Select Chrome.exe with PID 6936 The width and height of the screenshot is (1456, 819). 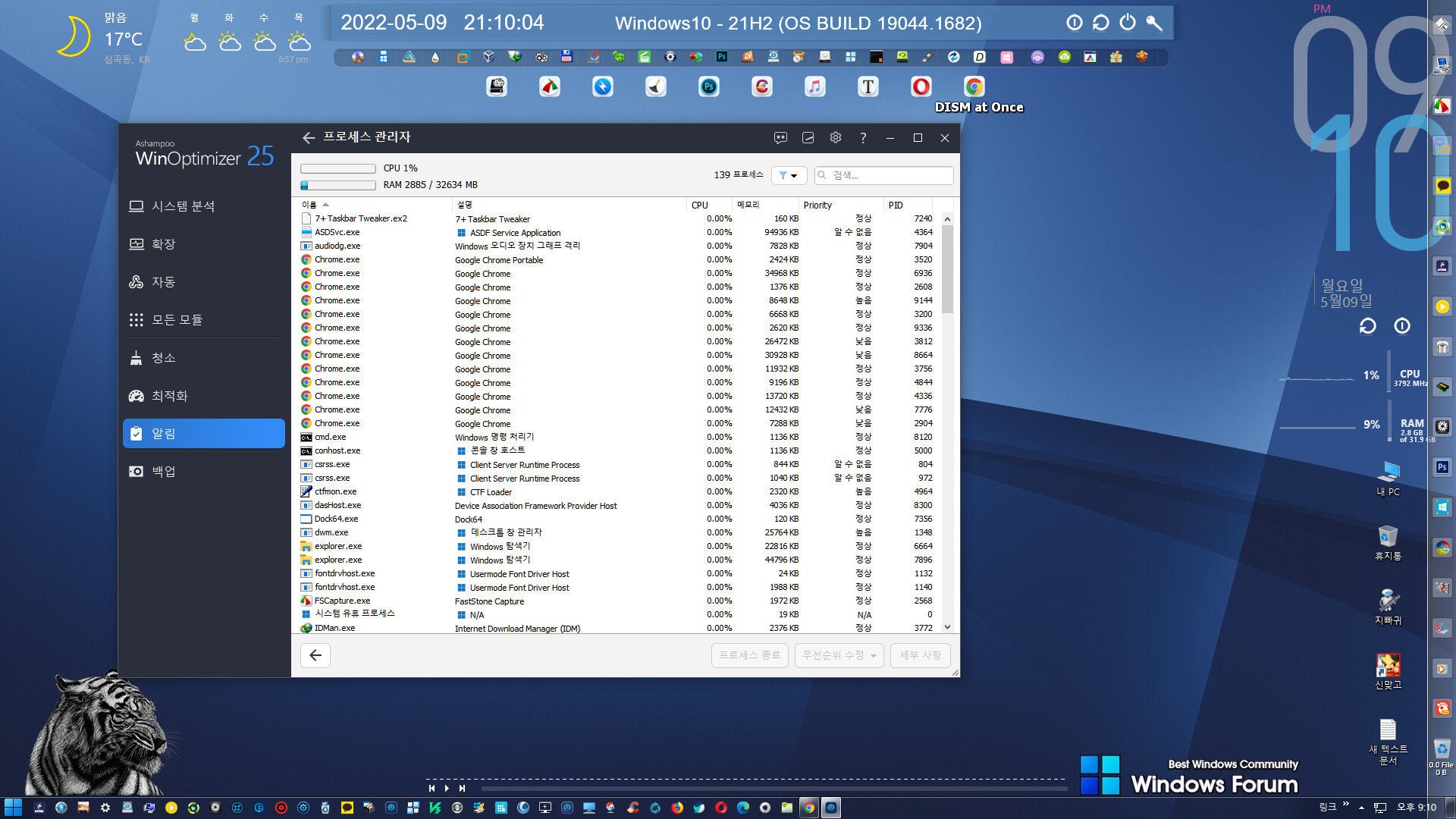tap(617, 273)
